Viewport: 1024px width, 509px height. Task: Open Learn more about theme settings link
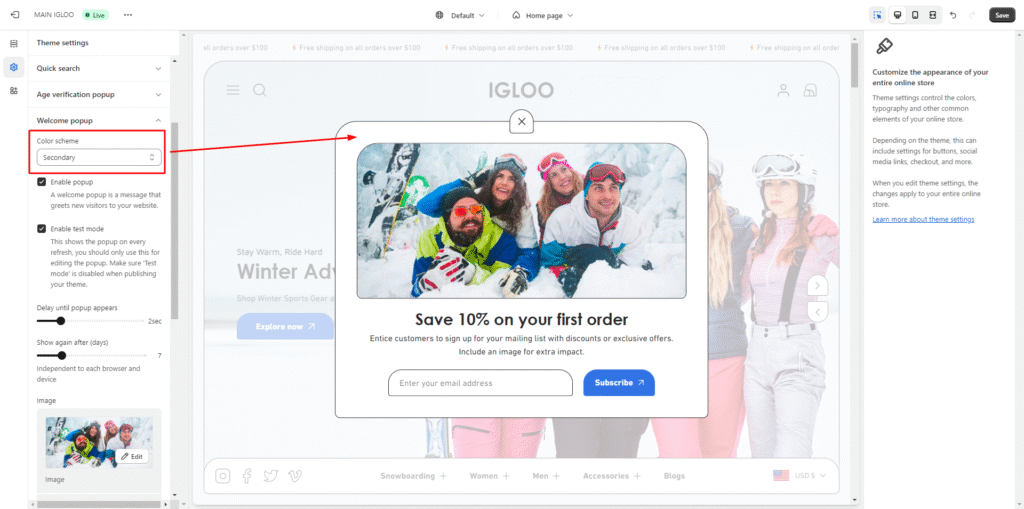(x=923, y=219)
